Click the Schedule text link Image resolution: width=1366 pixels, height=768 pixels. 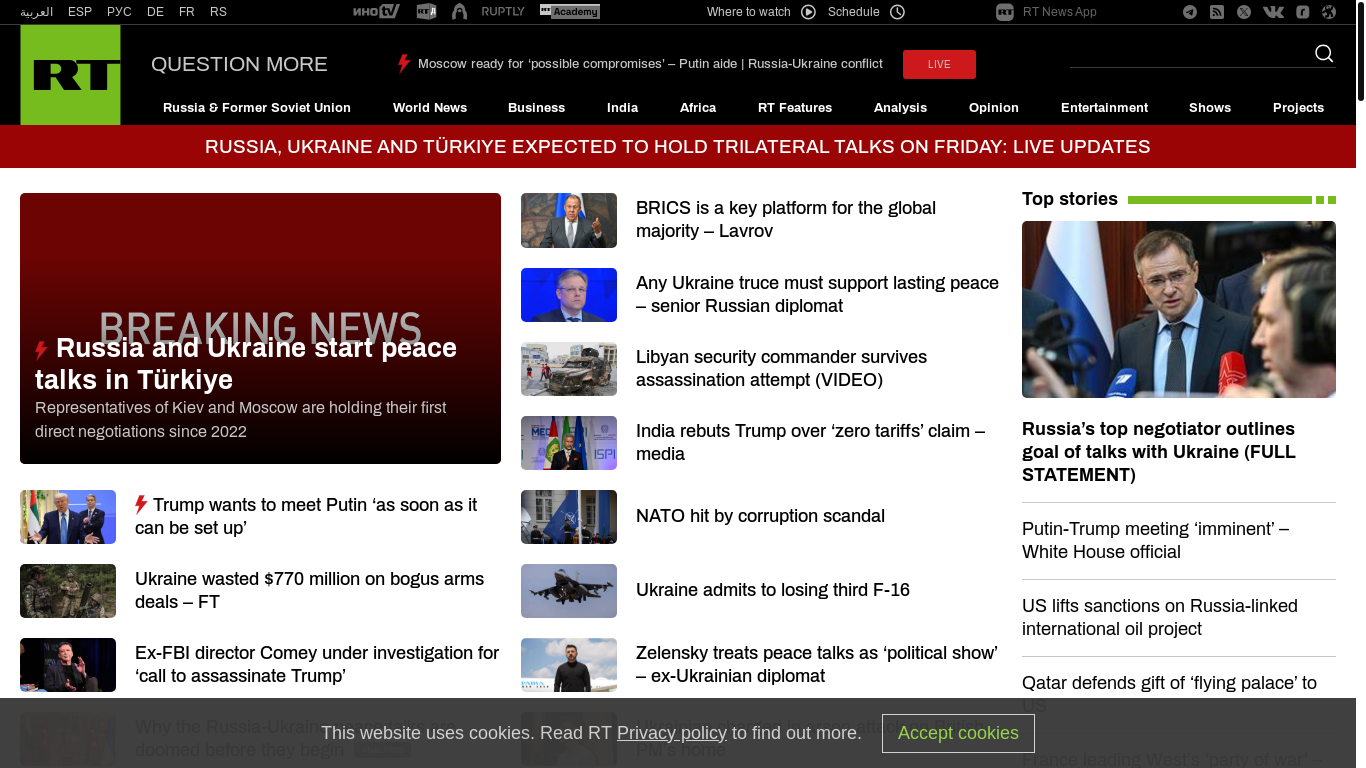(x=854, y=12)
